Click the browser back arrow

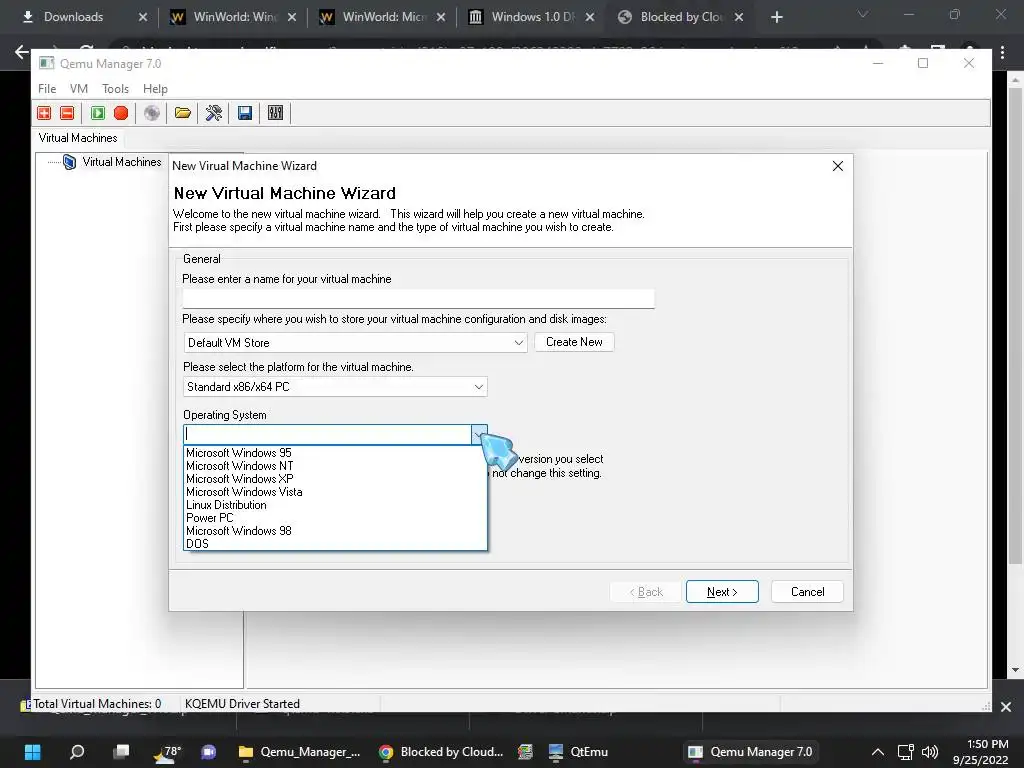22,52
